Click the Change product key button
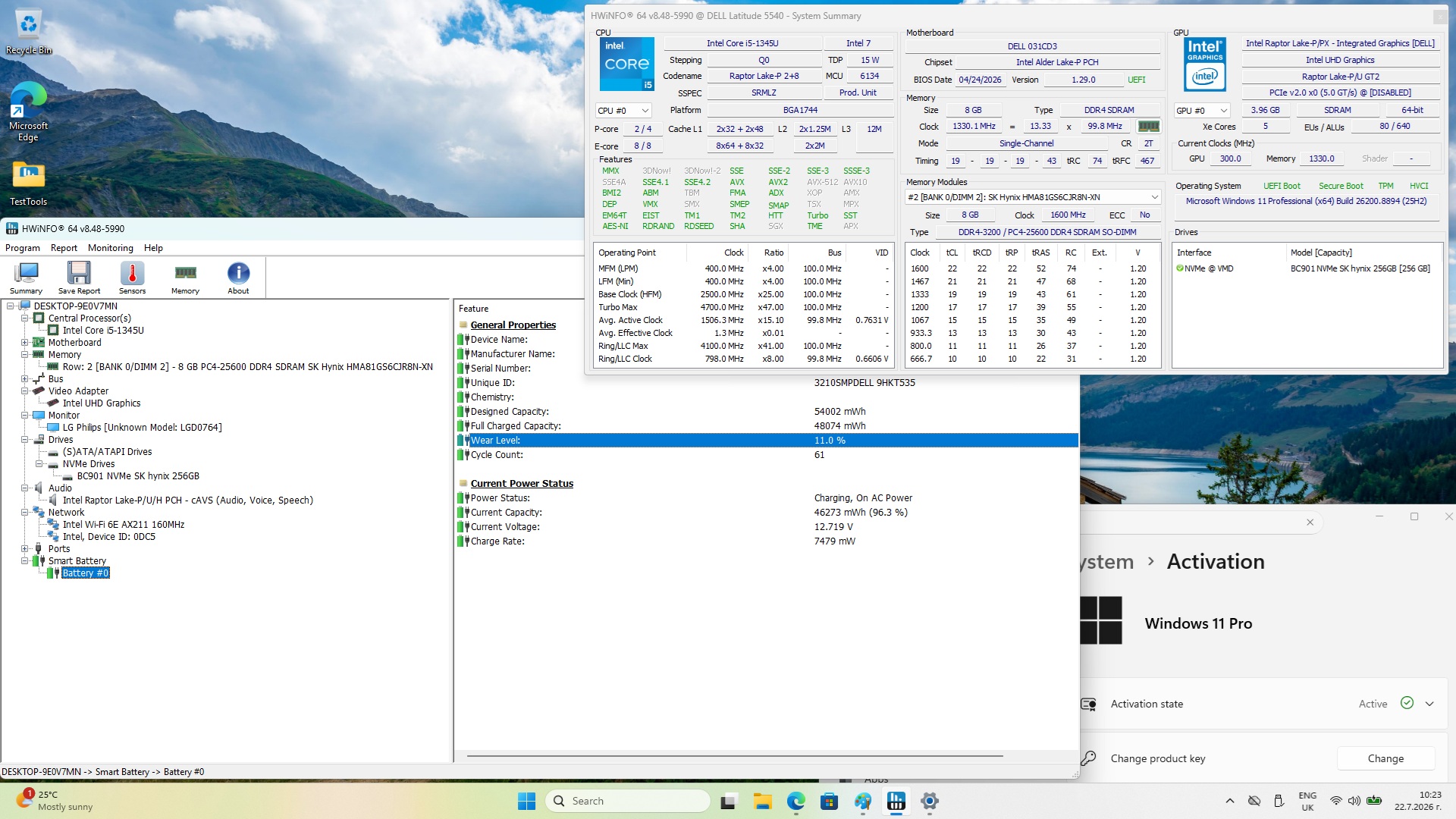This screenshot has height=819, width=1456. tap(1385, 758)
